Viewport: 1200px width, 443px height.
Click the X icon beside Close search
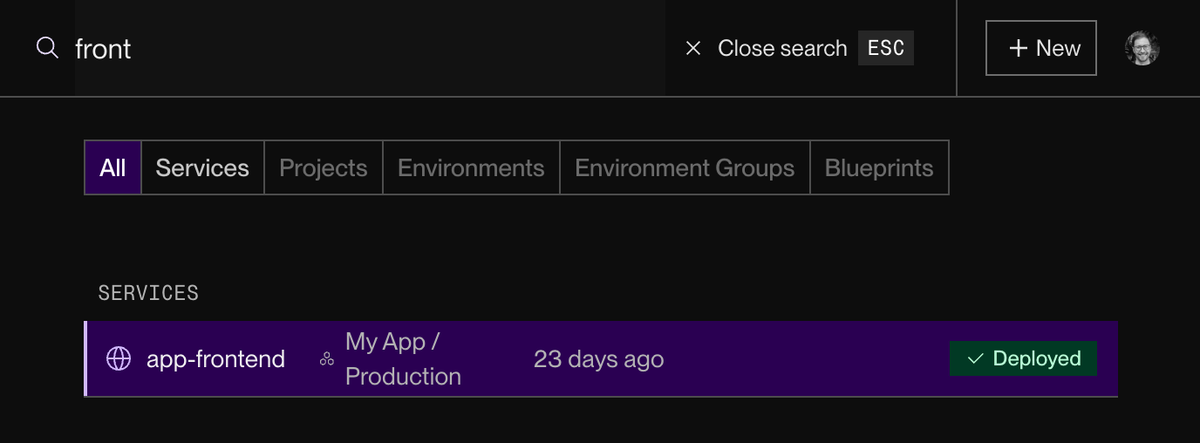click(x=693, y=48)
